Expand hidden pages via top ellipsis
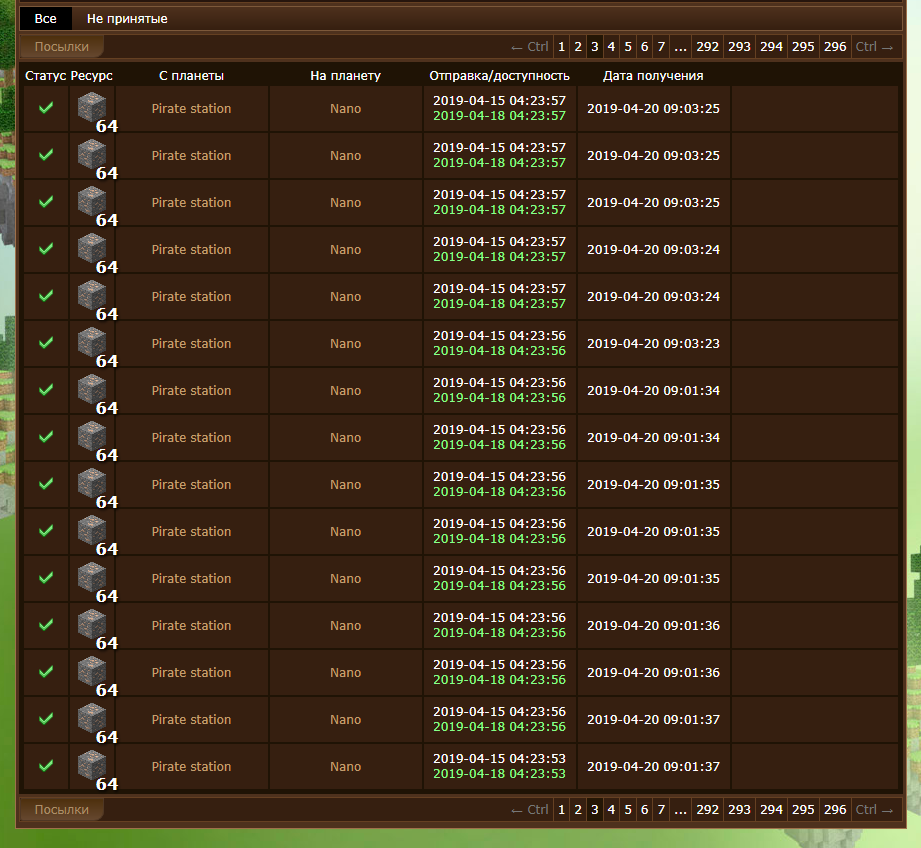 680,46
